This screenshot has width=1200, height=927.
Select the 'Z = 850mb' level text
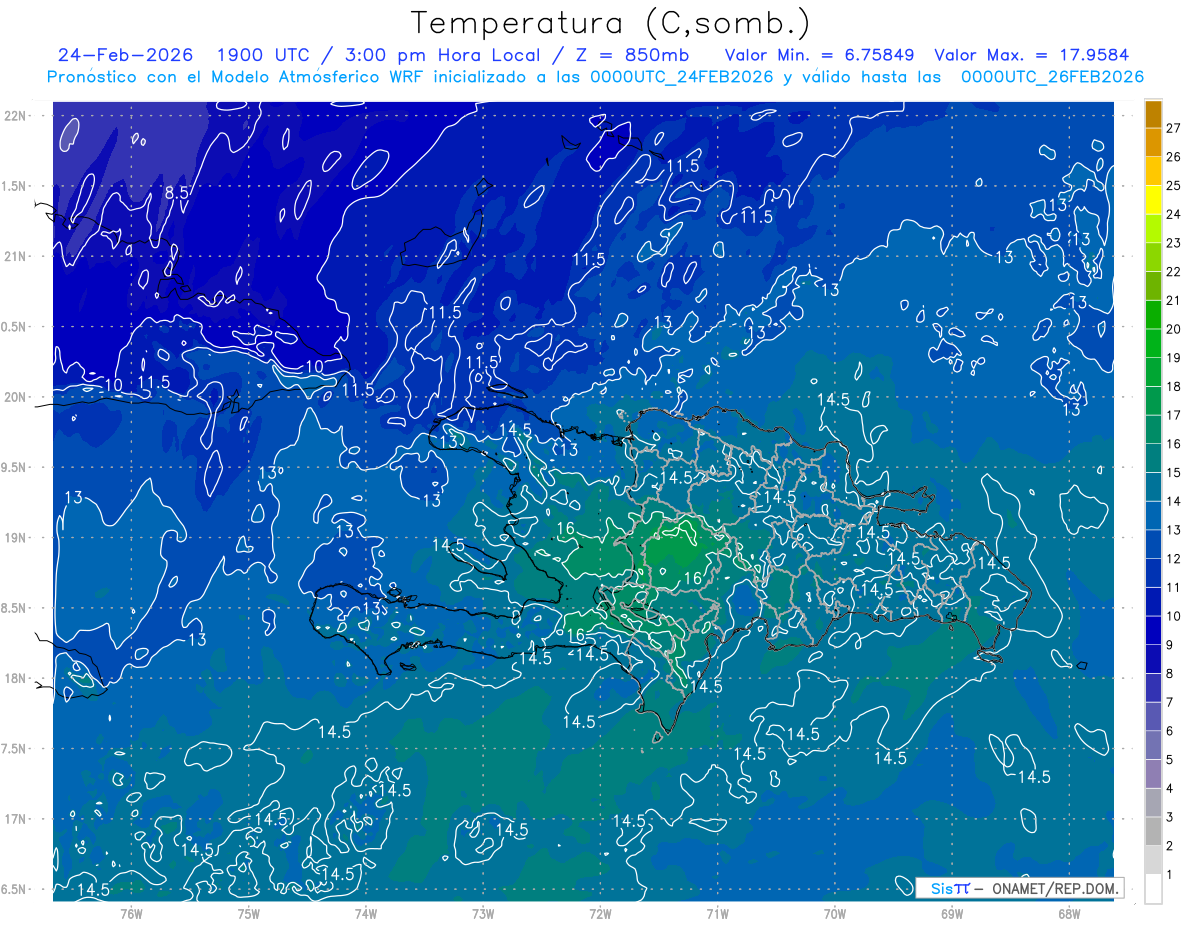(x=630, y=55)
